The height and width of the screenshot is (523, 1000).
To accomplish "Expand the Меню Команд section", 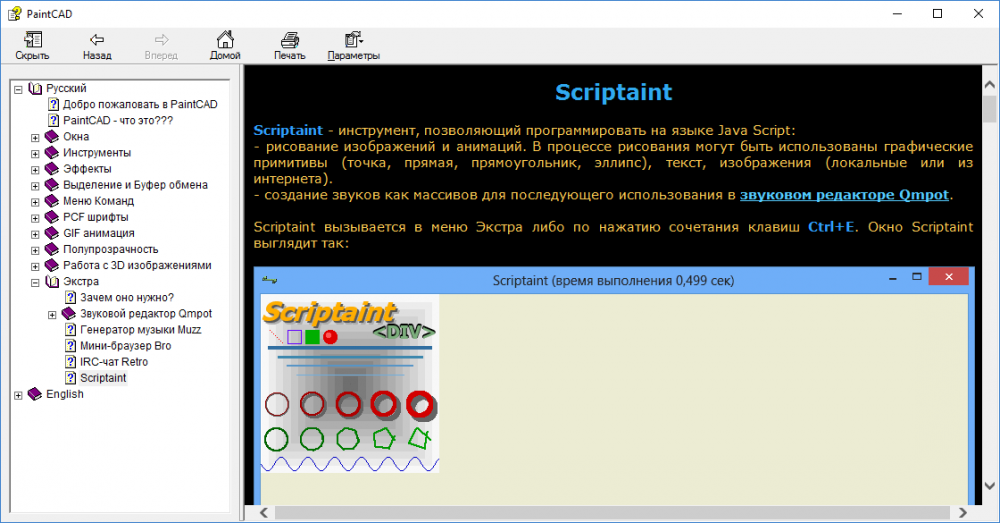I will (x=35, y=202).
